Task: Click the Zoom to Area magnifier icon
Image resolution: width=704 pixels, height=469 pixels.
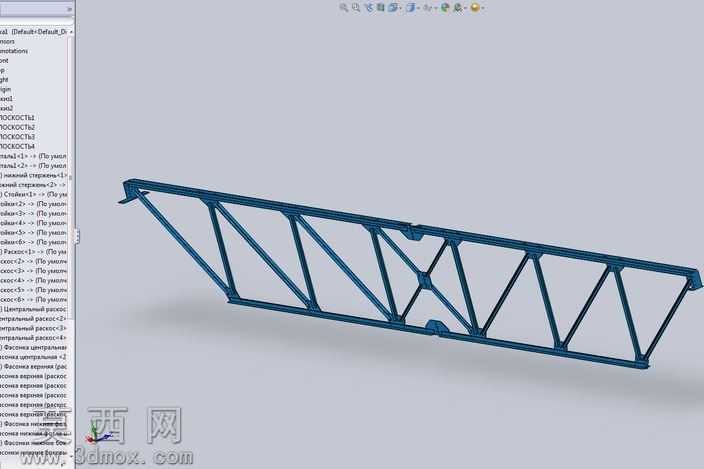Action: click(356, 7)
